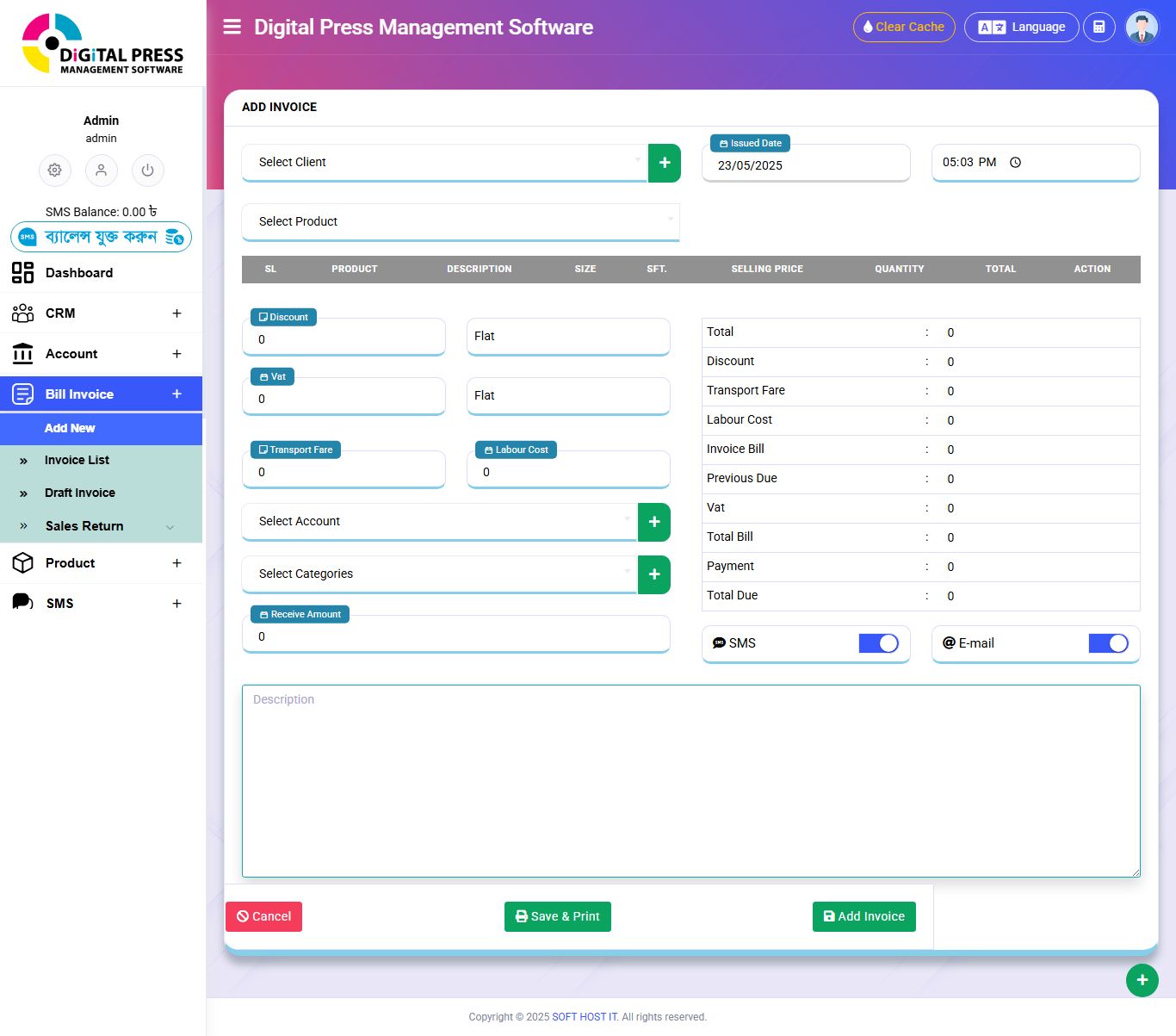The width and height of the screenshot is (1176, 1036).
Task: Go to Dashboard from sidebar
Action: click(x=78, y=273)
